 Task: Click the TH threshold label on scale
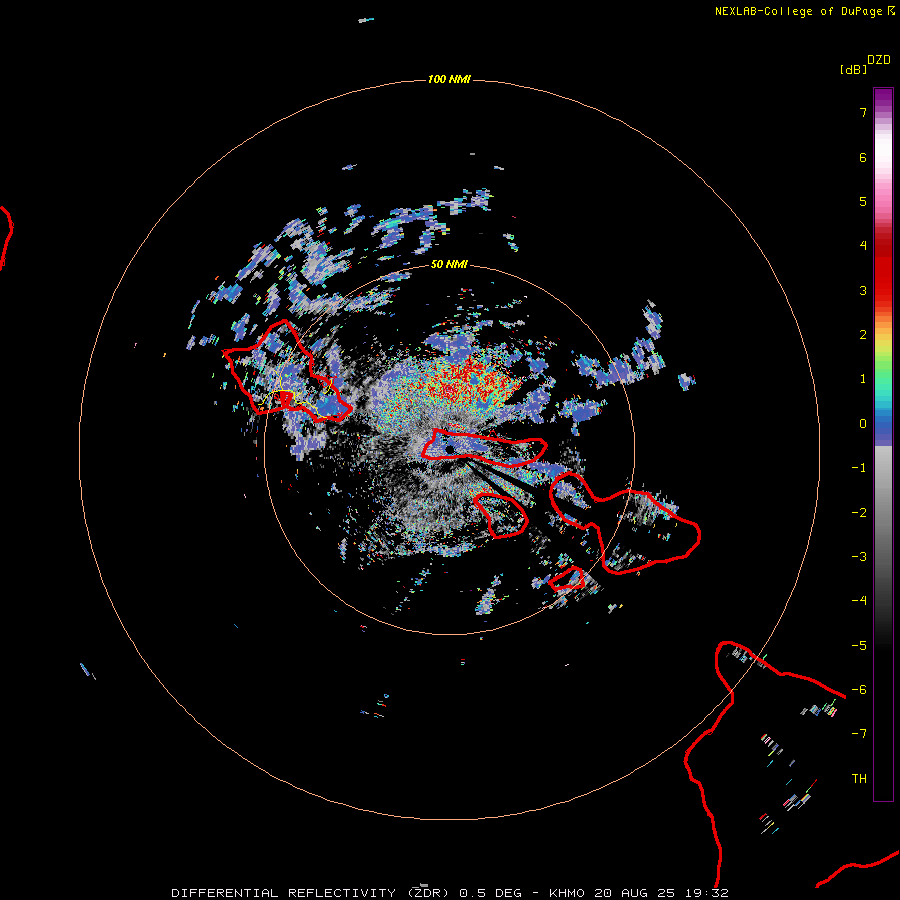pos(859,779)
